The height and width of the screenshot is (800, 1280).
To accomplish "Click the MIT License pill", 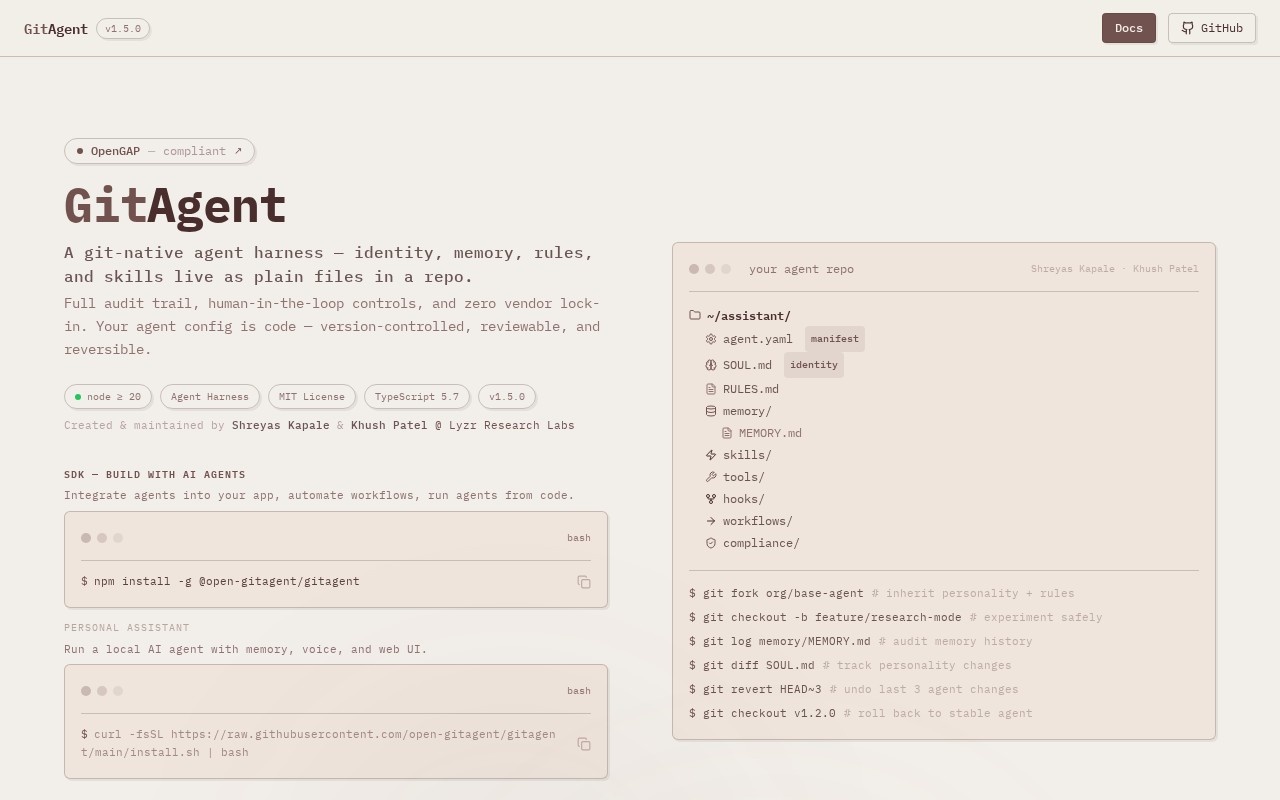I will coord(312,397).
